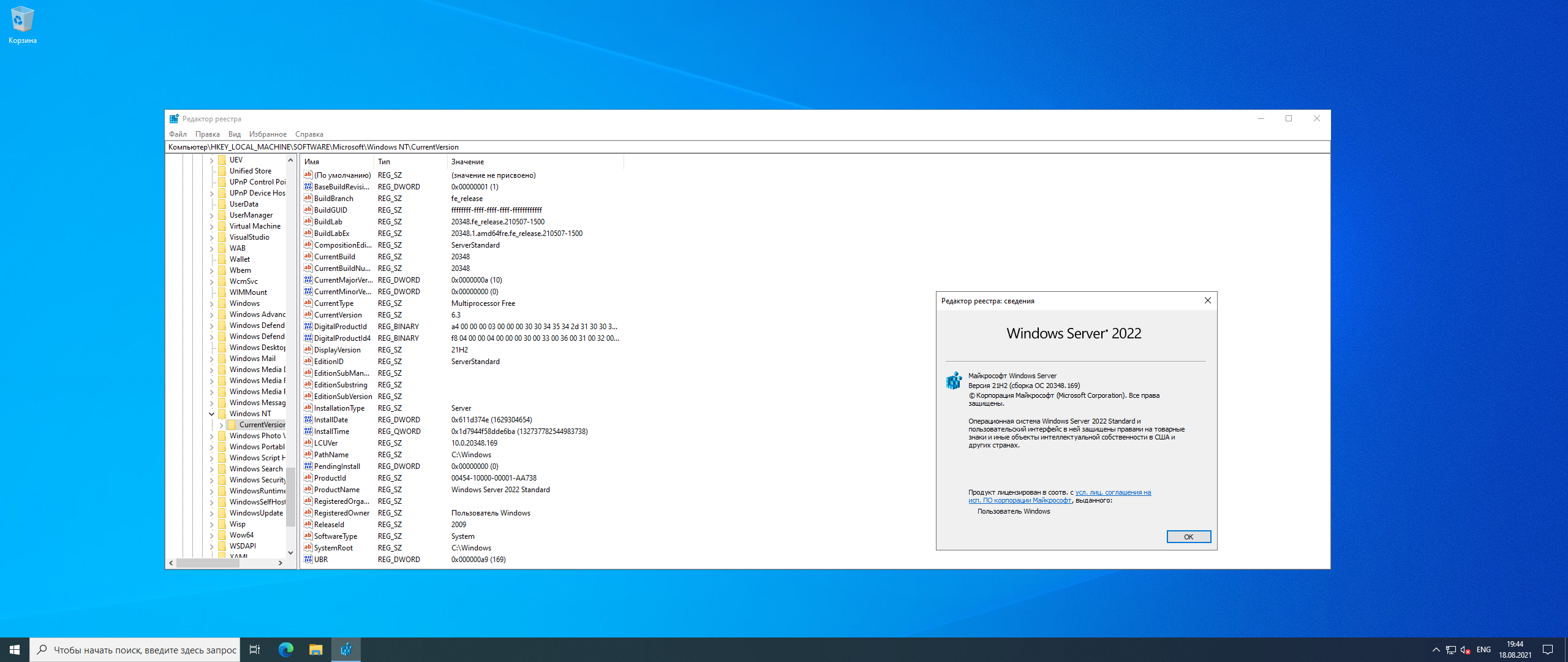Click the icon next to DisplayVersion value

308,350
